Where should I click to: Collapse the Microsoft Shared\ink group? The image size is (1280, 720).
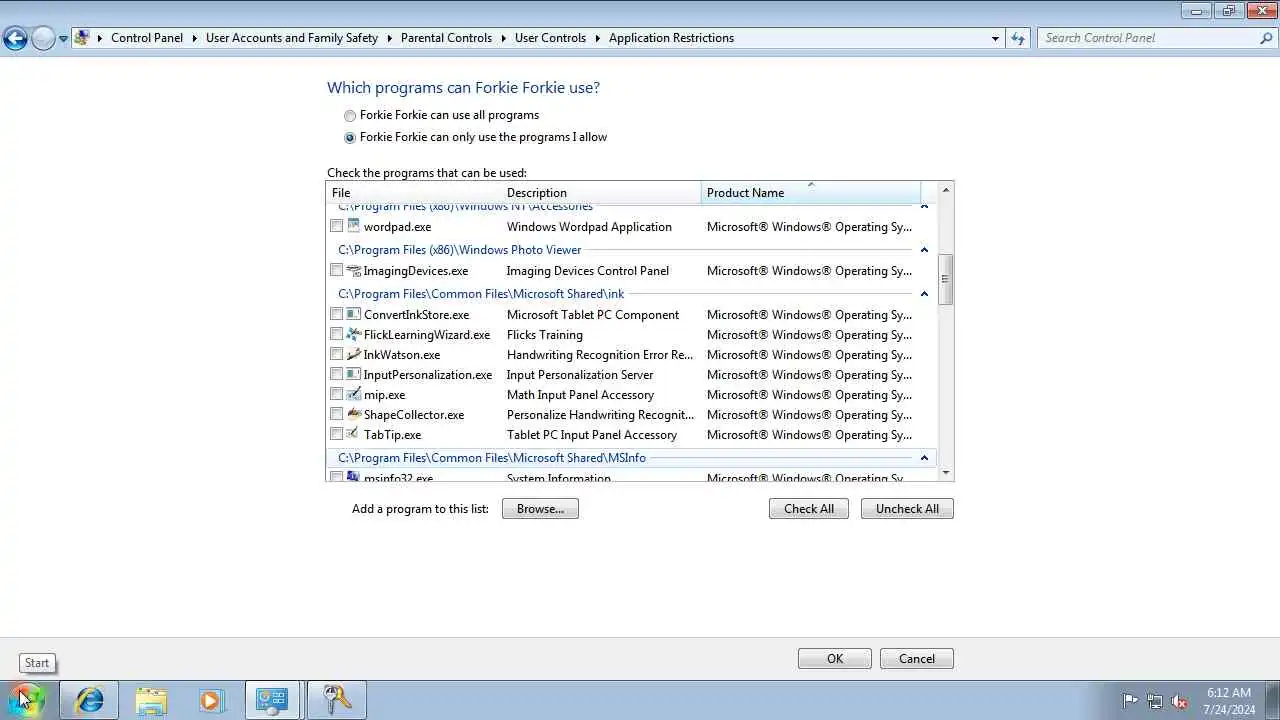(924, 294)
